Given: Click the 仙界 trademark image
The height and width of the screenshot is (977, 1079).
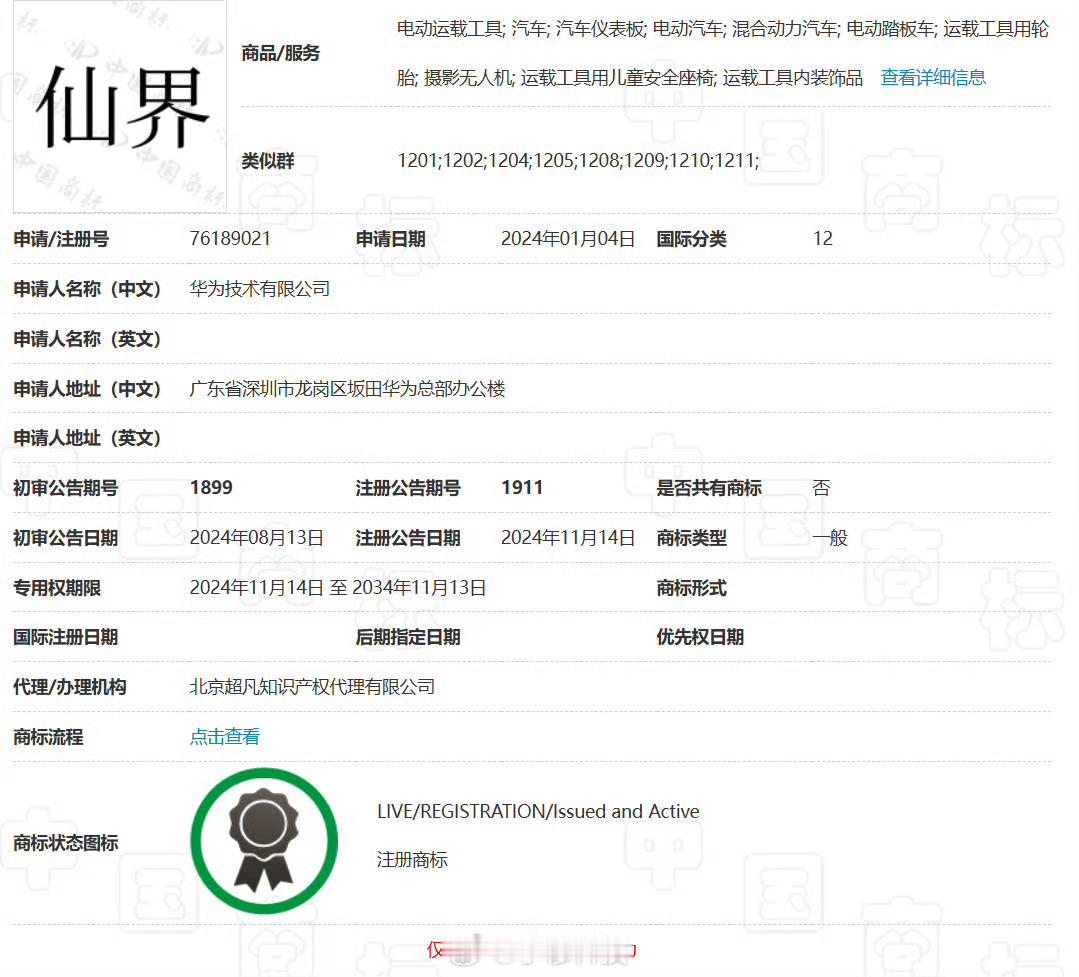Looking at the screenshot, I should tap(120, 107).
